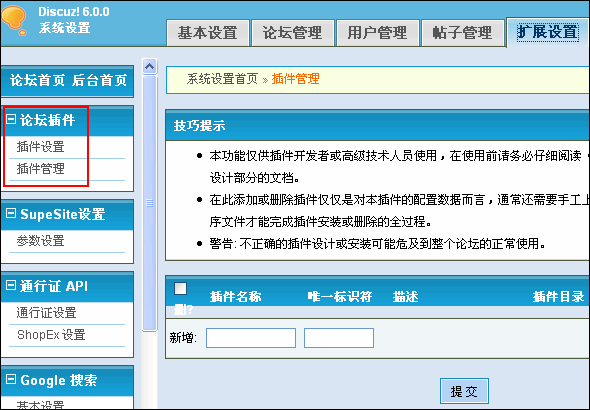Open the 帖子管理 tab

[462, 33]
